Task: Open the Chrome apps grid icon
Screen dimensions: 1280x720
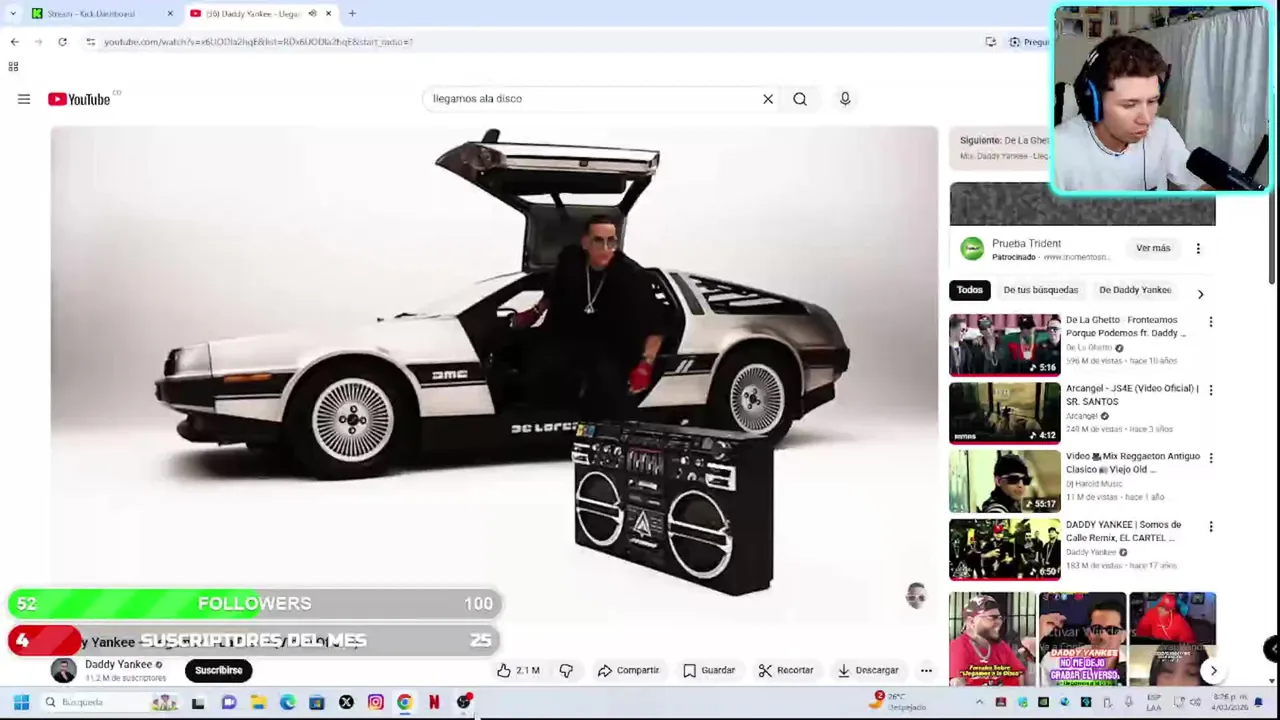Action: click(x=13, y=67)
